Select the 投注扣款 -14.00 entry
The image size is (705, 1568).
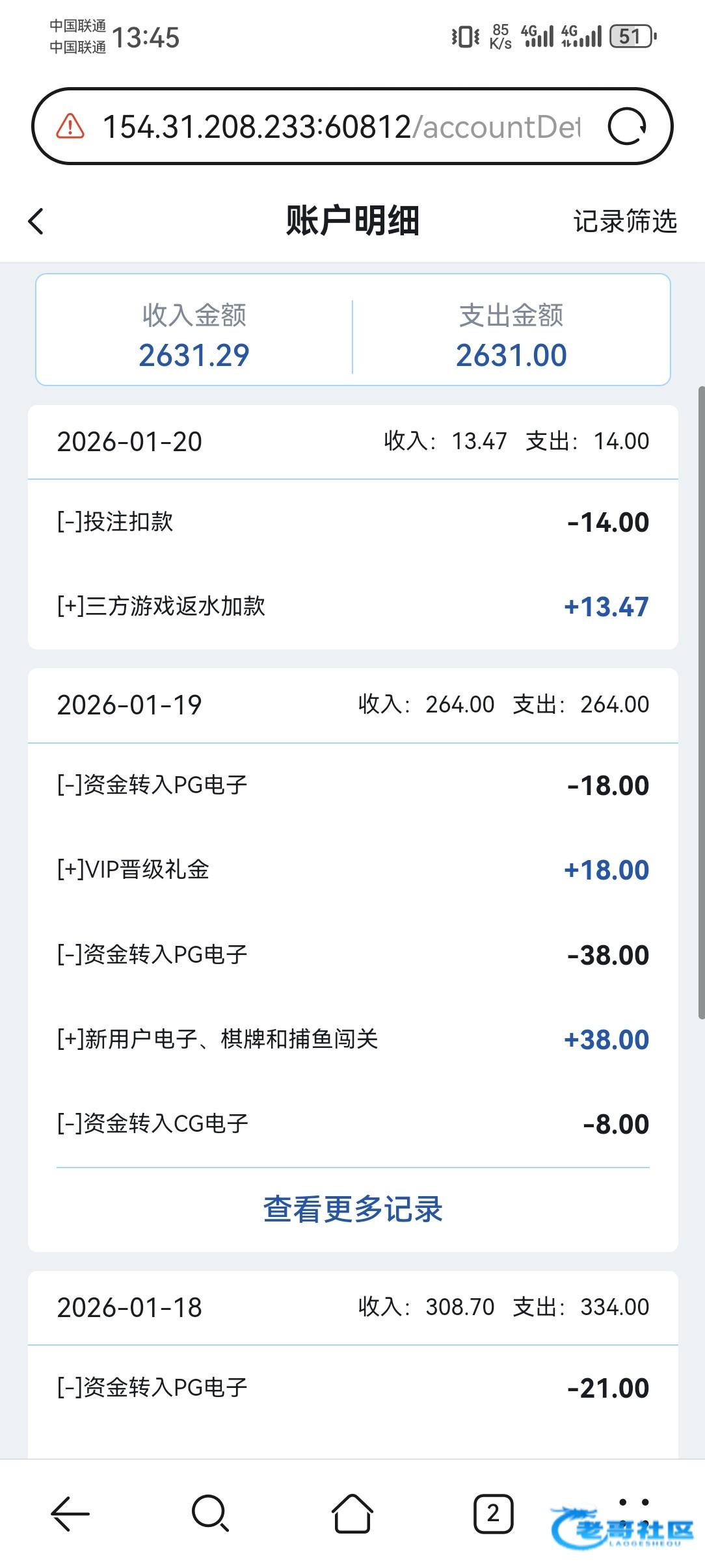(352, 522)
